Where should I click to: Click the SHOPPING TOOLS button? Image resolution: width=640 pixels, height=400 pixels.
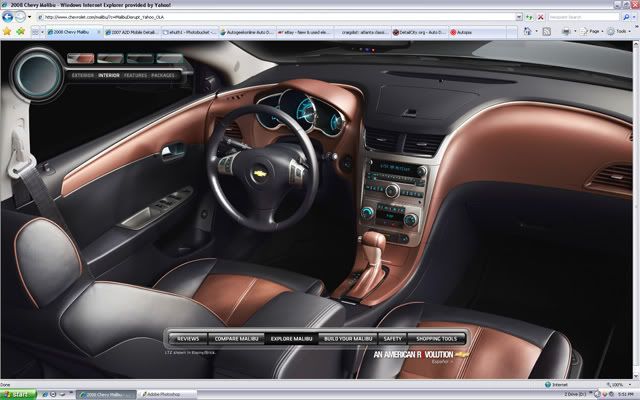(437, 339)
